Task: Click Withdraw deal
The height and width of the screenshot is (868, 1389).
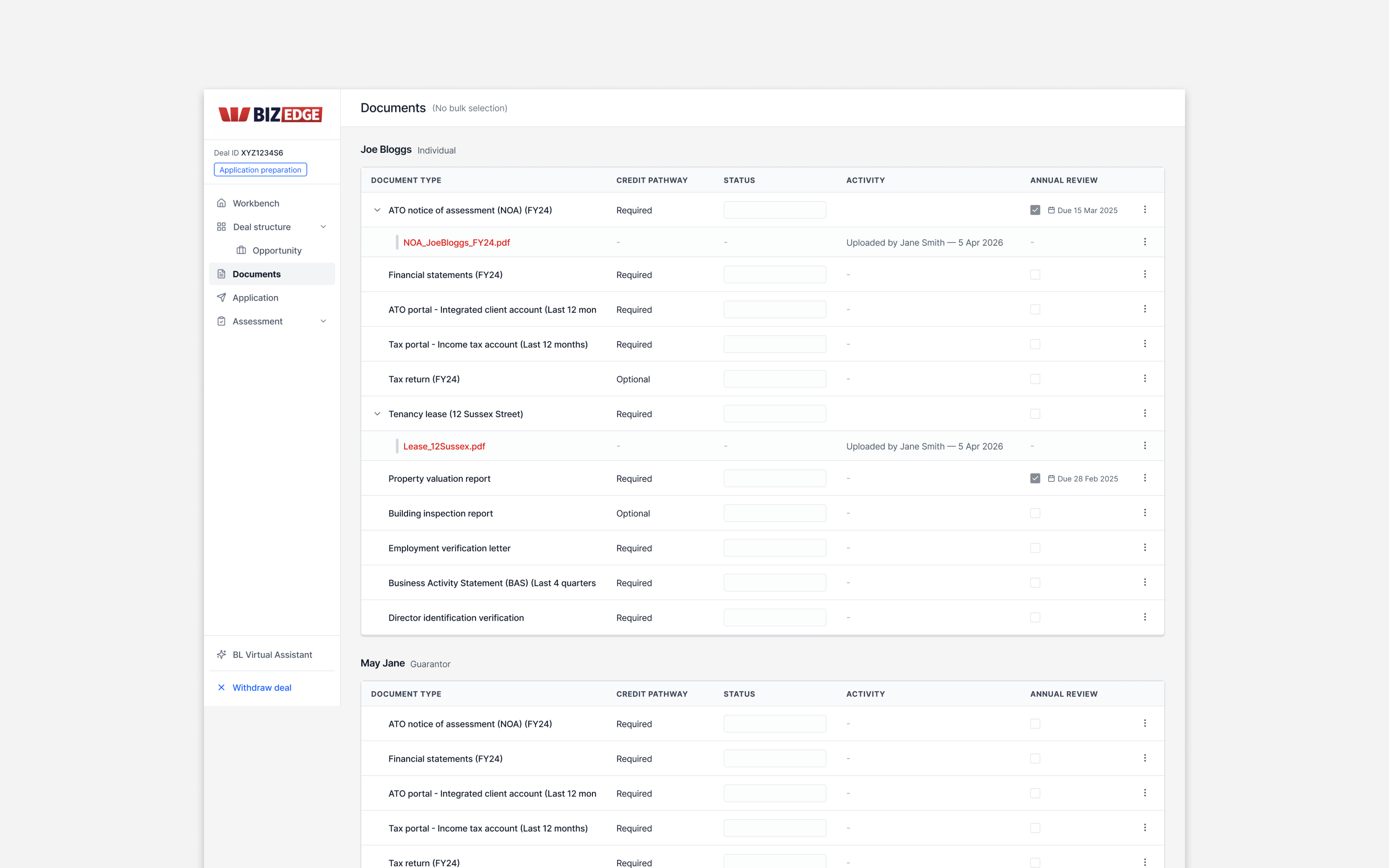Action: pyautogui.click(x=262, y=687)
